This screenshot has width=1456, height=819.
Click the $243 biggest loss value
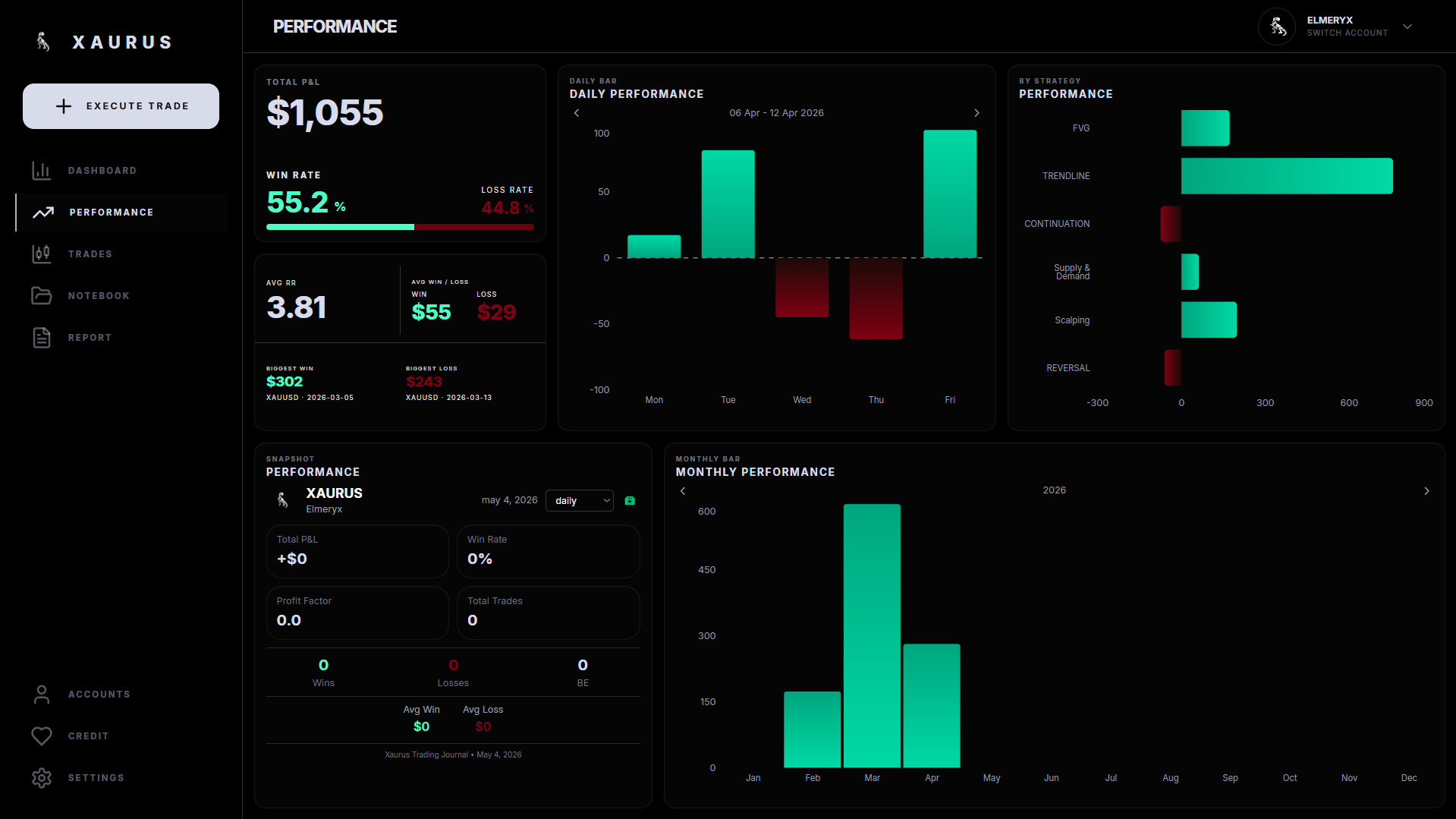(423, 382)
